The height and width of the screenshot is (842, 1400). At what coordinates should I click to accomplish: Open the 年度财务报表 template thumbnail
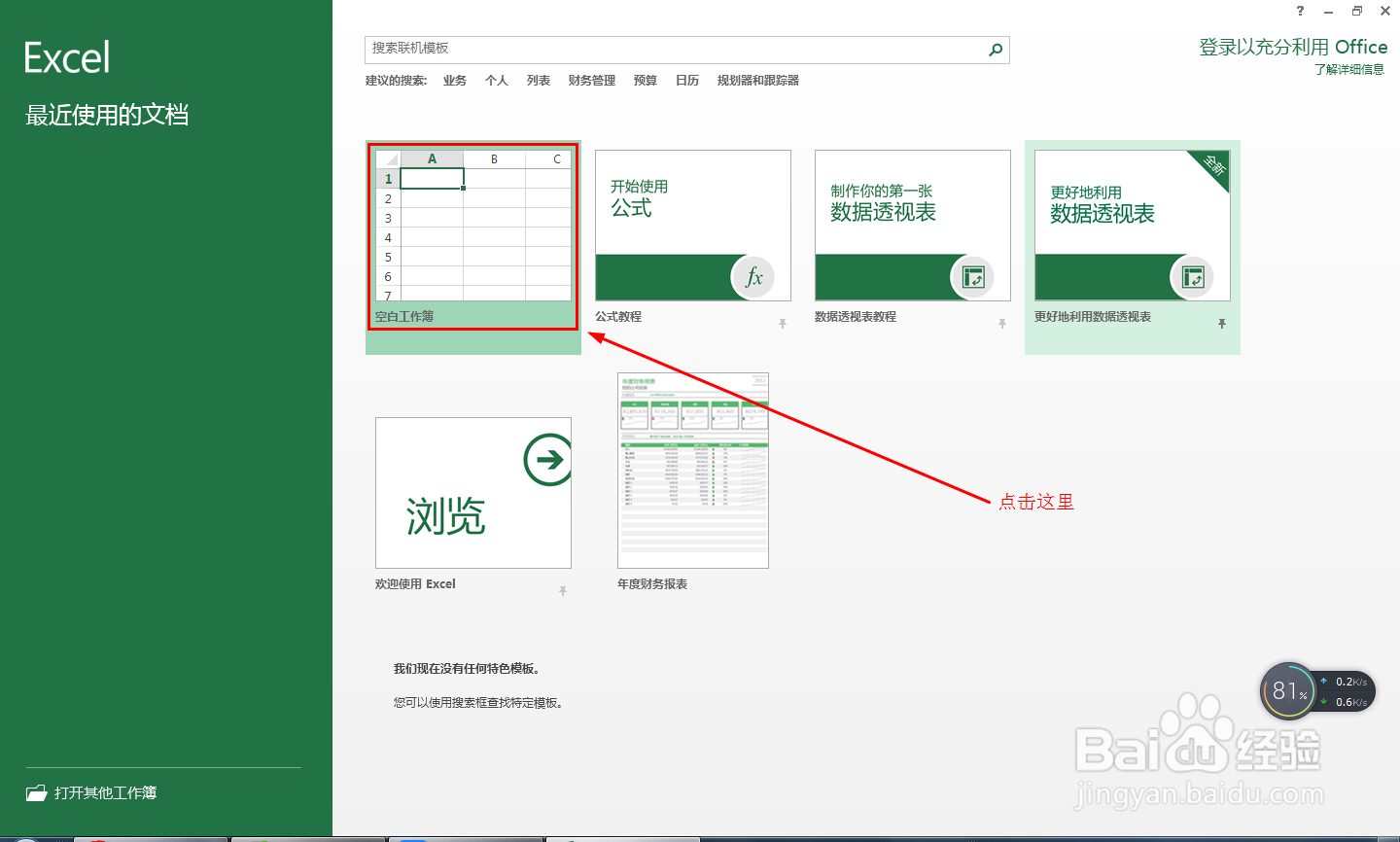click(693, 471)
